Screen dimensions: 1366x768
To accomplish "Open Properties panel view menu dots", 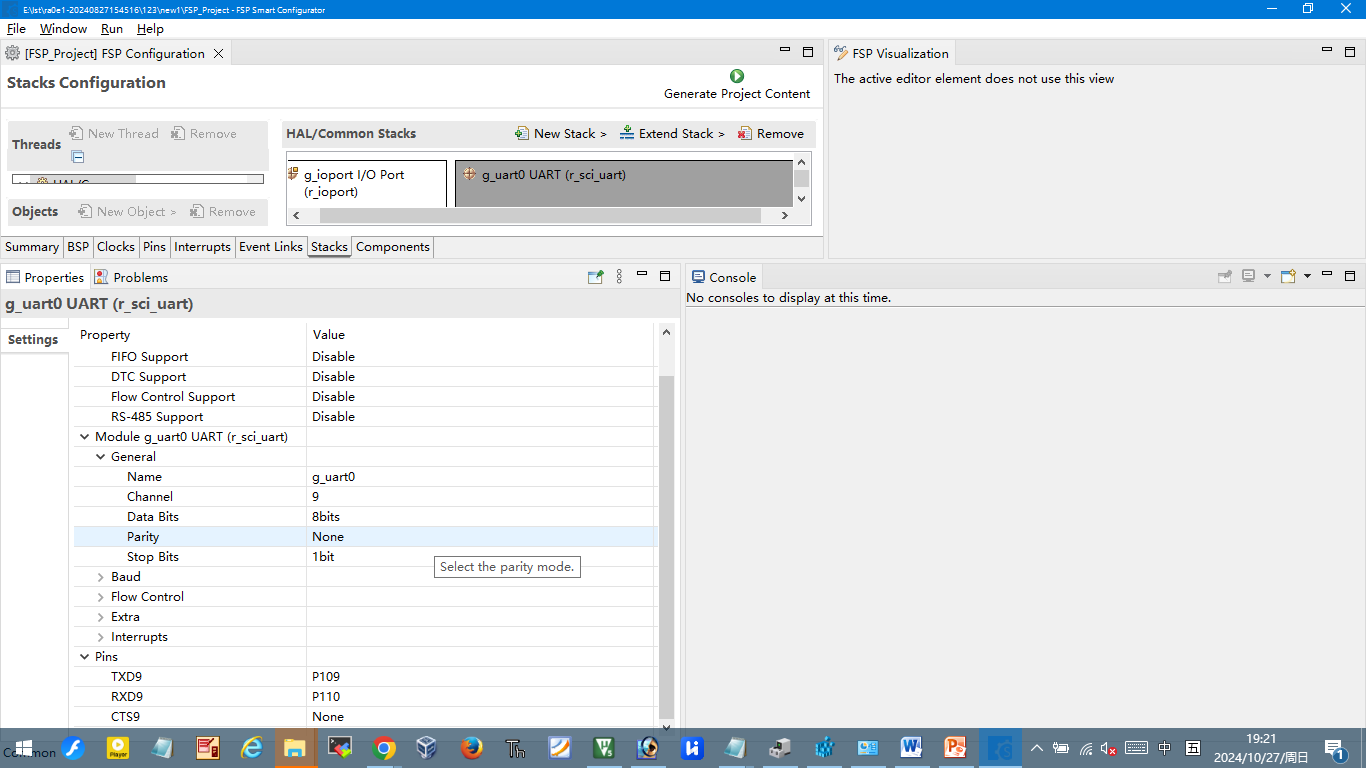I will 619,277.
